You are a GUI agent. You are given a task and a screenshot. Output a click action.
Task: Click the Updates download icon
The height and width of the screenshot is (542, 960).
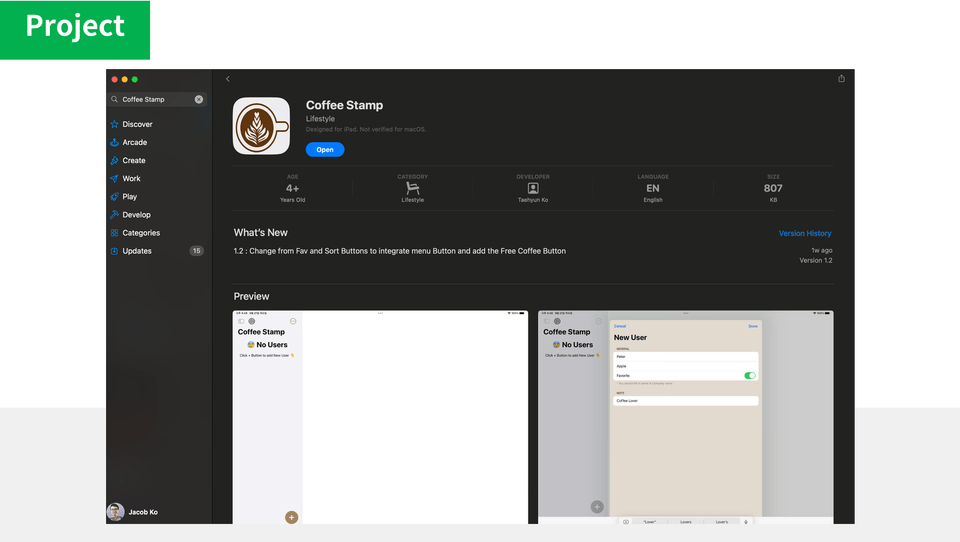pyautogui.click(x=114, y=251)
